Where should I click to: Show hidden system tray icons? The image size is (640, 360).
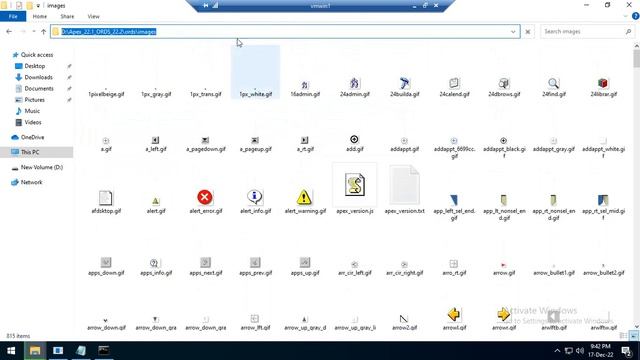point(557,351)
